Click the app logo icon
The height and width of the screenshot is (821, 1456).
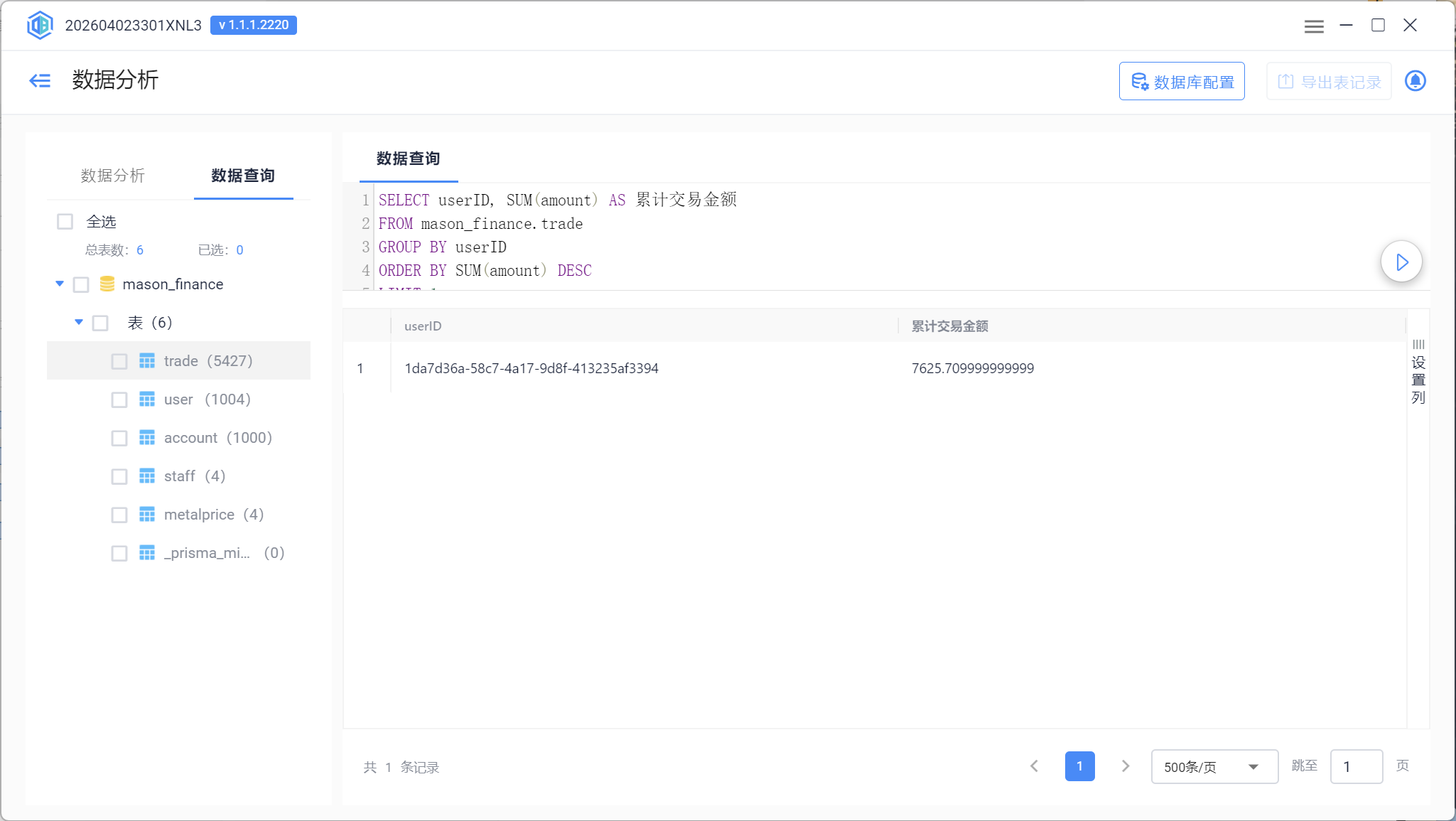(x=40, y=26)
